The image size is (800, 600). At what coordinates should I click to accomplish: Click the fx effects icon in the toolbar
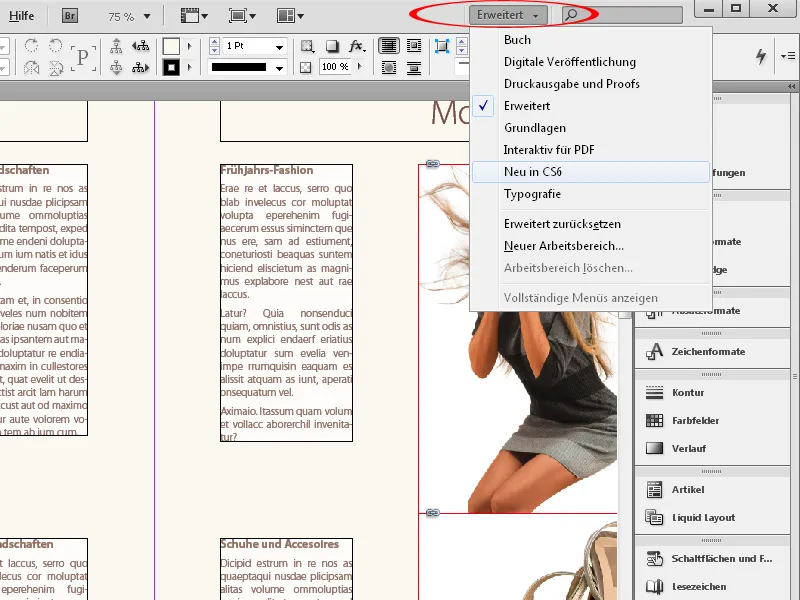[357, 46]
